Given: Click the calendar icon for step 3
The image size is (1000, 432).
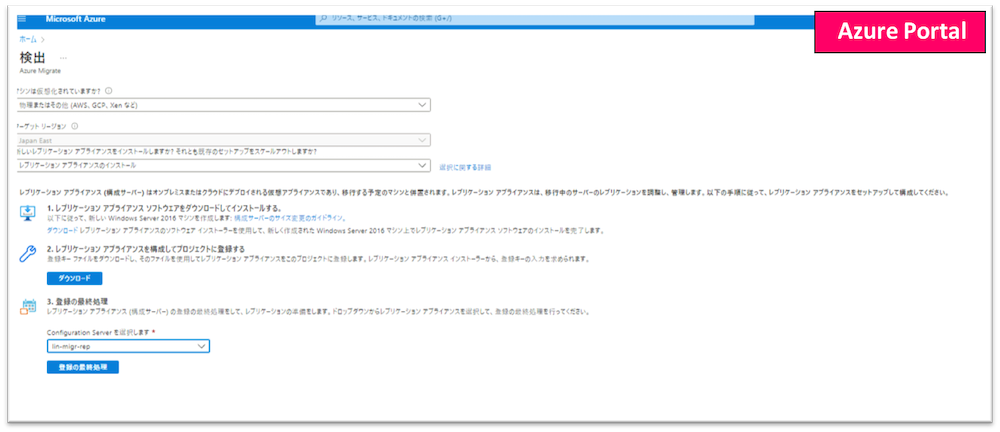Looking at the screenshot, I should [x=28, y=306].
